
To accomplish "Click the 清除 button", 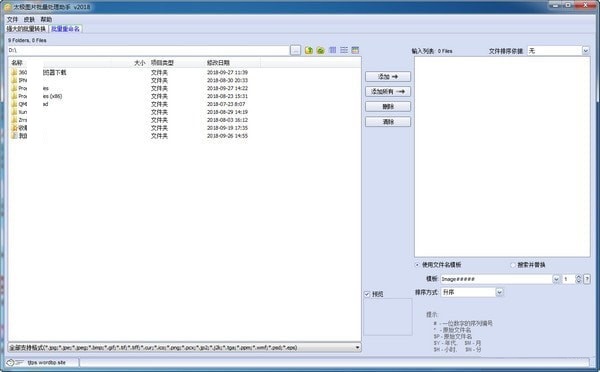I will 388,122.
